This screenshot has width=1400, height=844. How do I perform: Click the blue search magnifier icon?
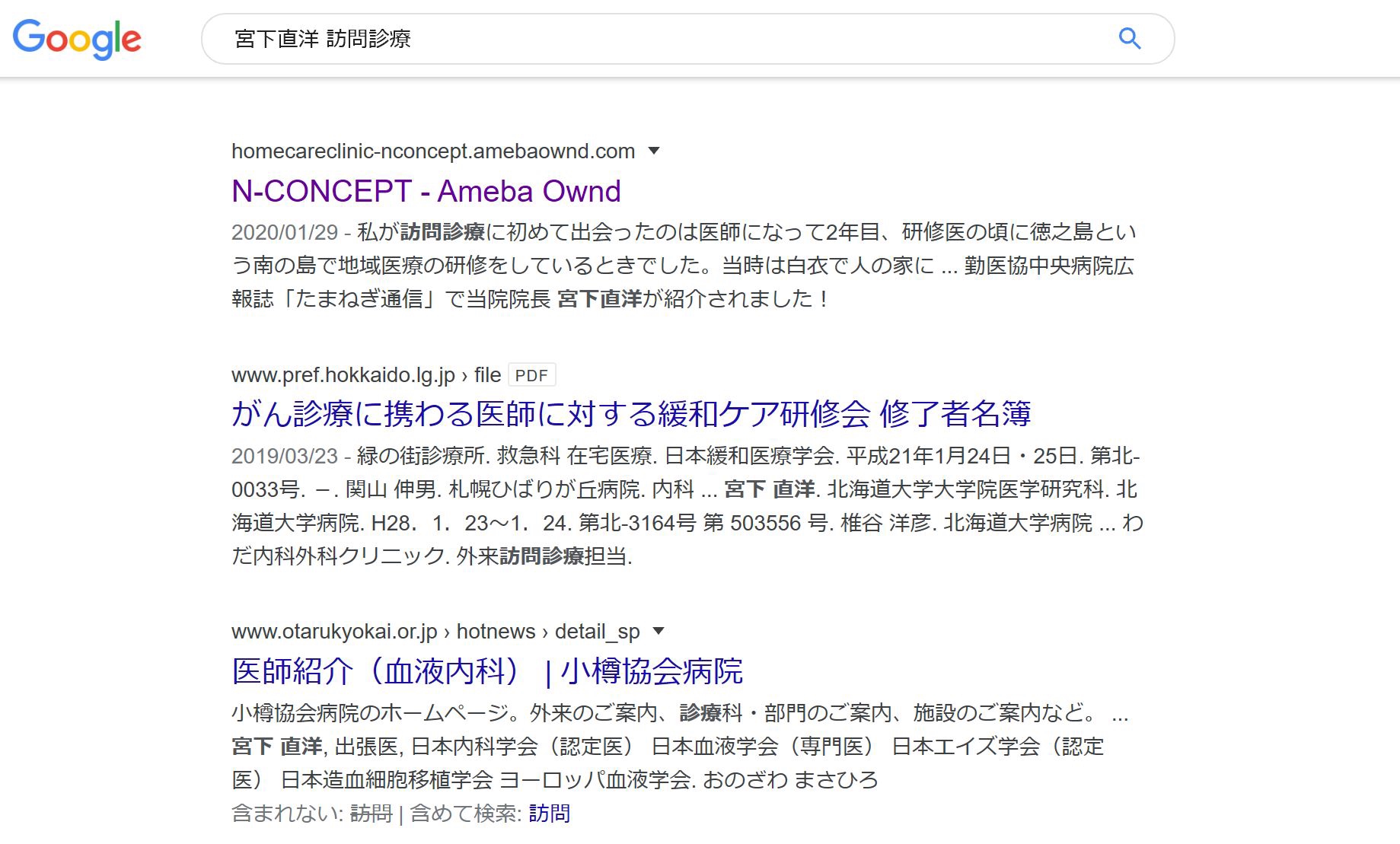coord(1130,38)
